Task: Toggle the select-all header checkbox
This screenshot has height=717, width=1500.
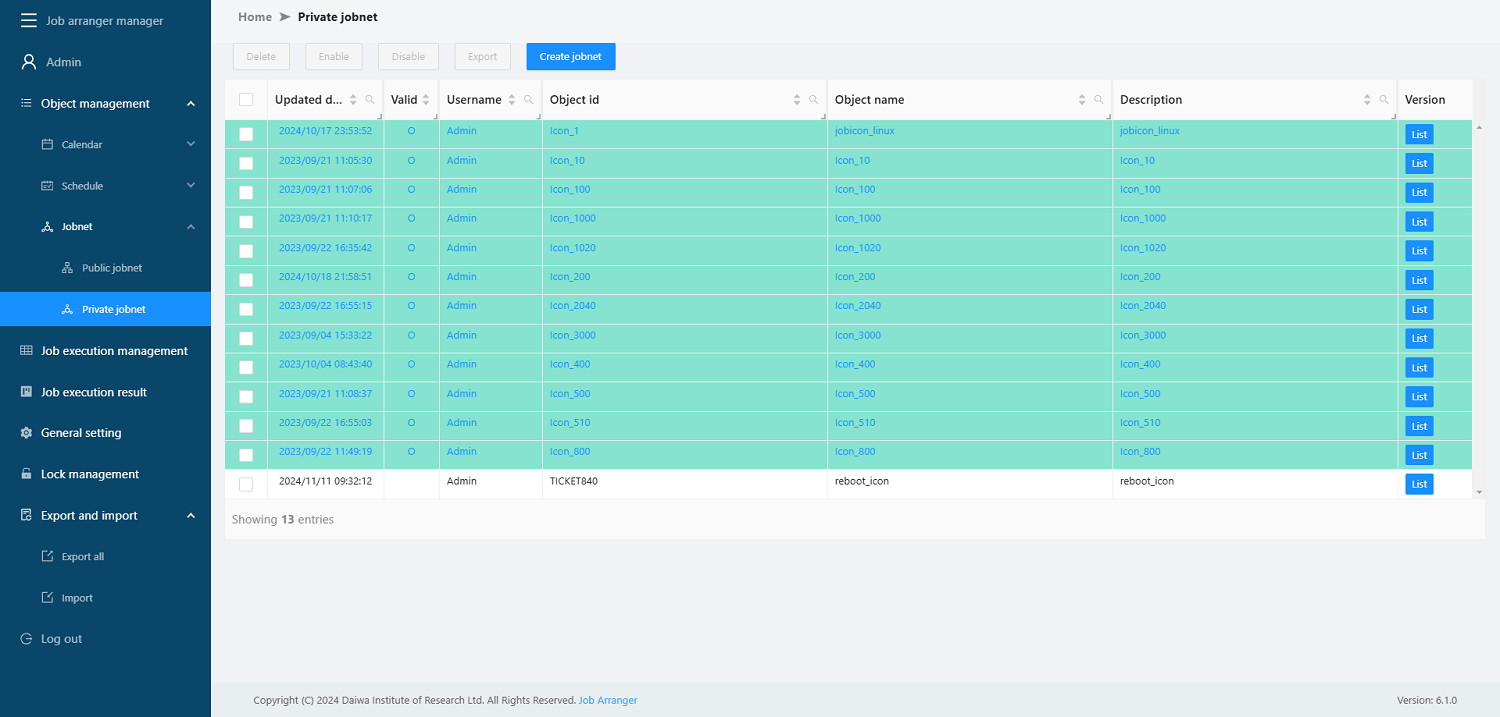Action: point(246,100)
